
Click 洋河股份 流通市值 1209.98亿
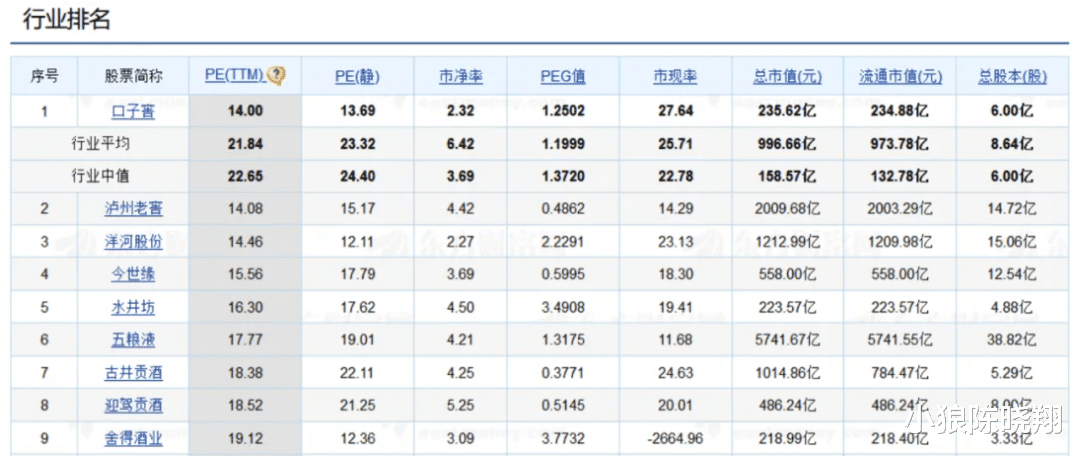[x=900, y=242]
